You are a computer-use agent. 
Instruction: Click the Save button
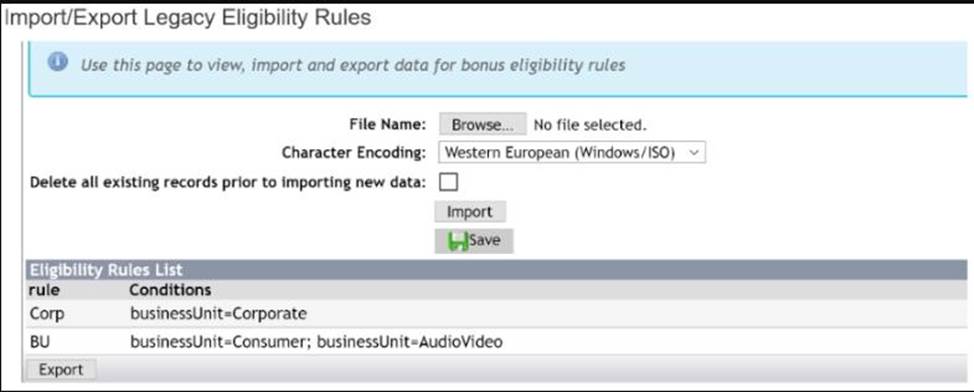(474, 241)
